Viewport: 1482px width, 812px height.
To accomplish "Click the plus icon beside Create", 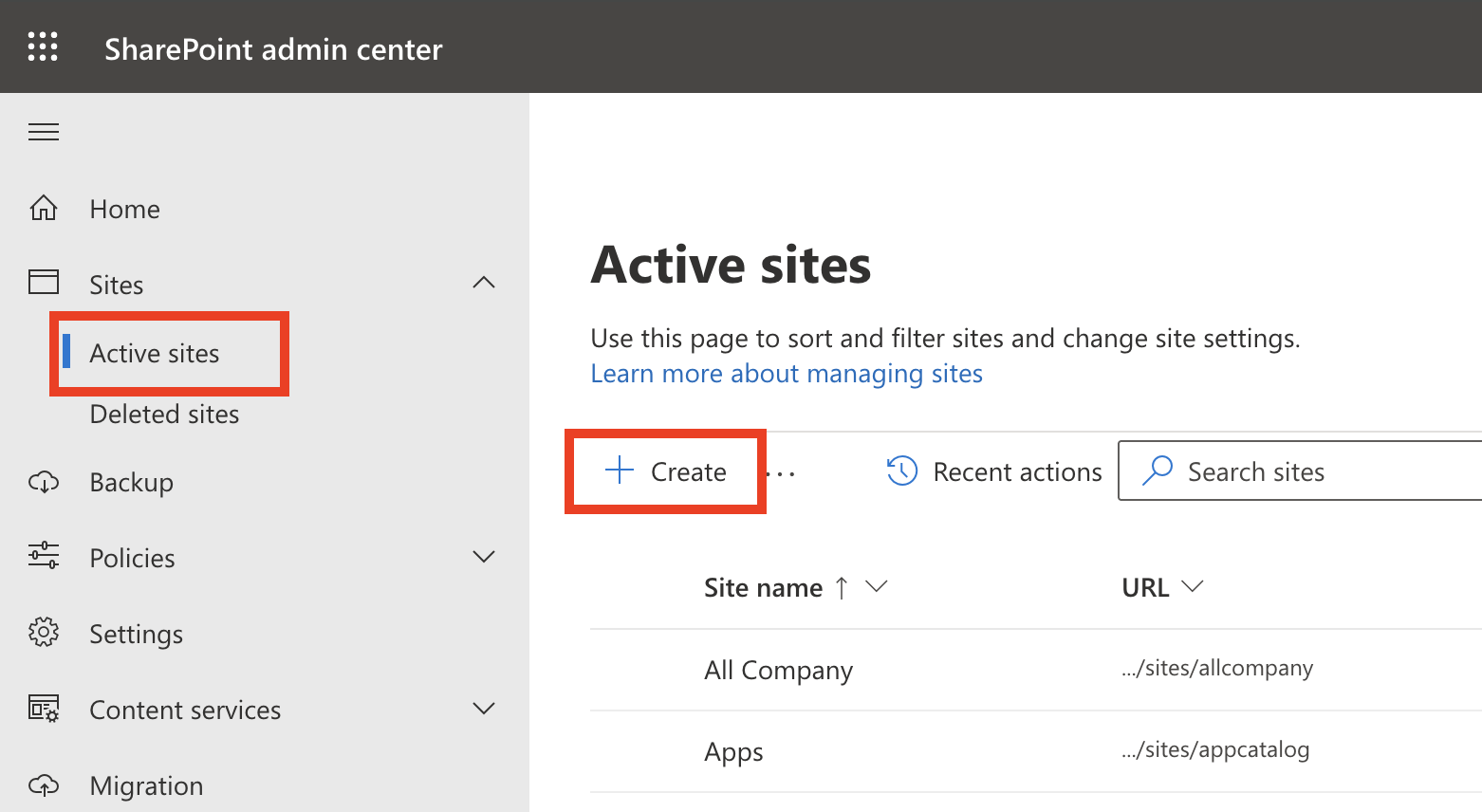I will click(x=620, y=470).
